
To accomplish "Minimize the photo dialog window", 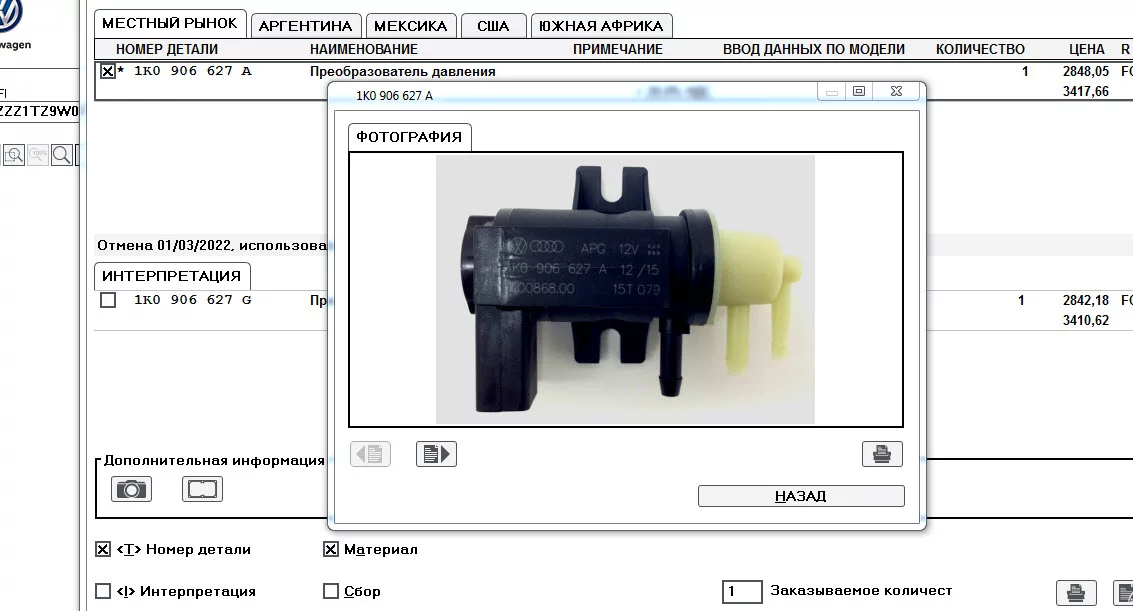I will 832,91.
